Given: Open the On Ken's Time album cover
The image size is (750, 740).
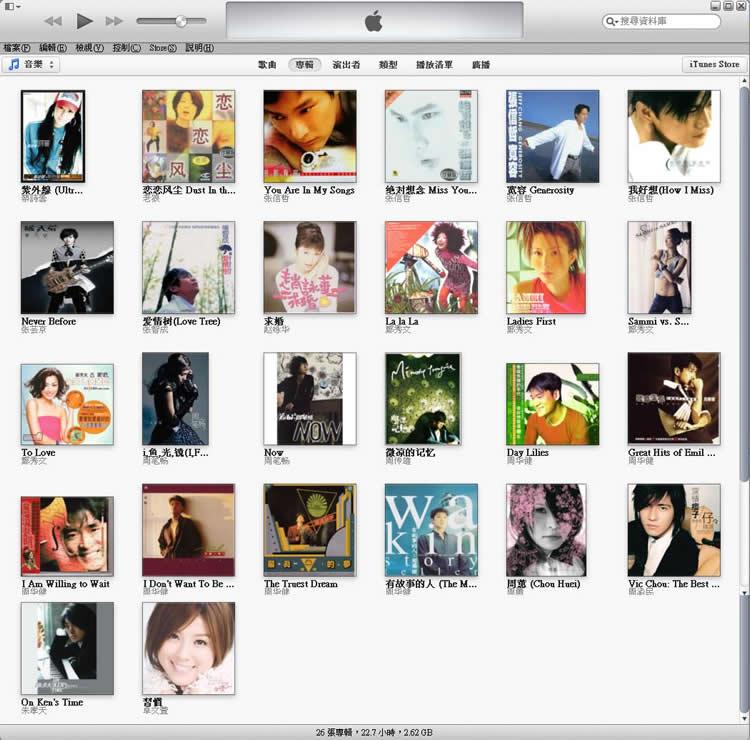Looking at the screenshot, I should [67, 648].
